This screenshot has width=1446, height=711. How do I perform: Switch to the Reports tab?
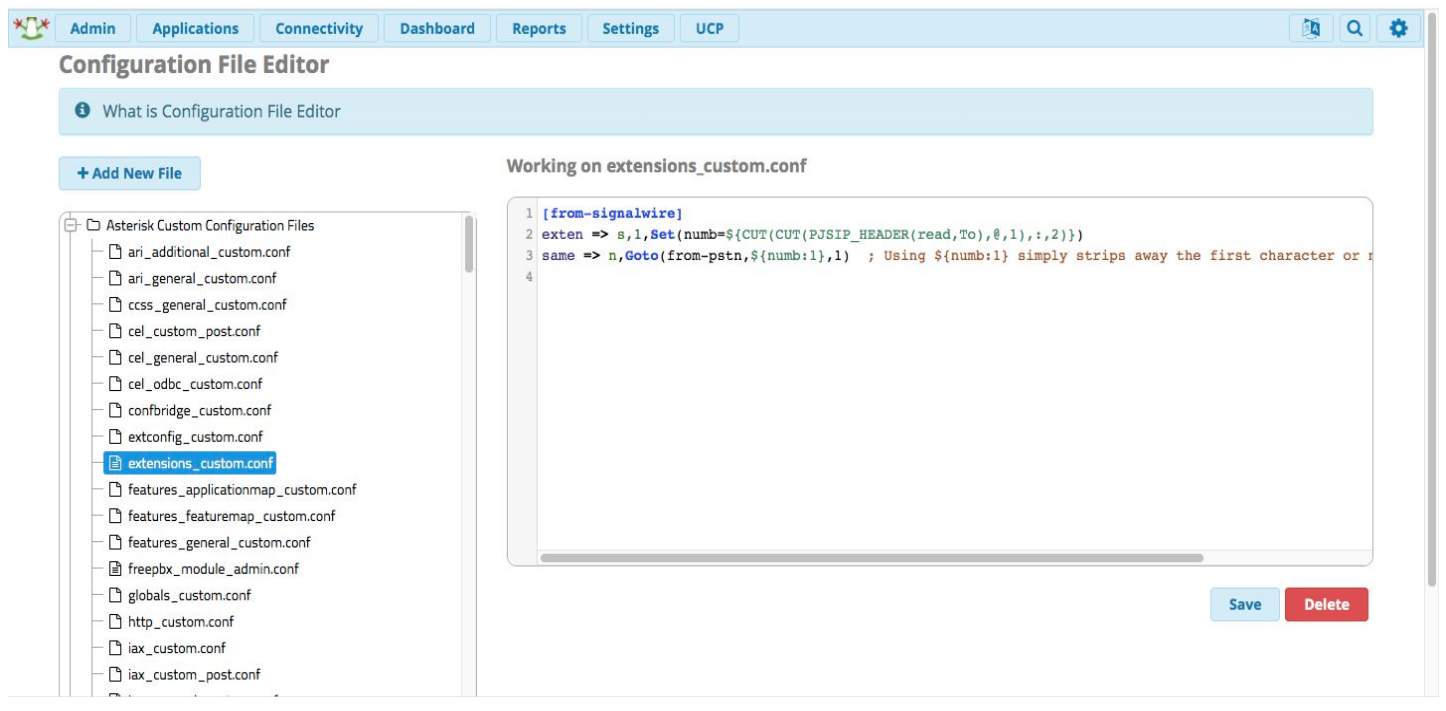[538, 27]
